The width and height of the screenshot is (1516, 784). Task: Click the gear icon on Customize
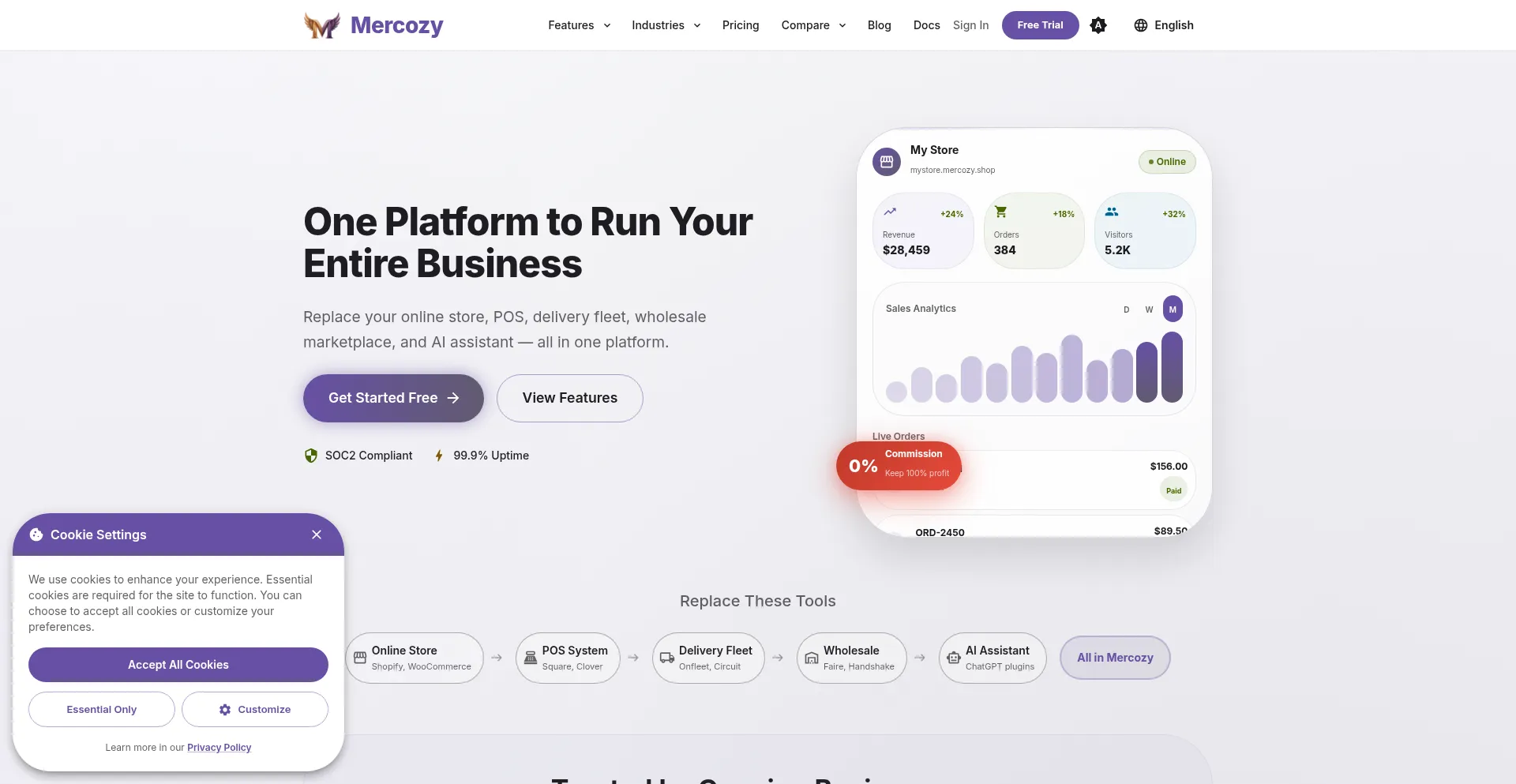pyautogui.click(x=225, y=710)
